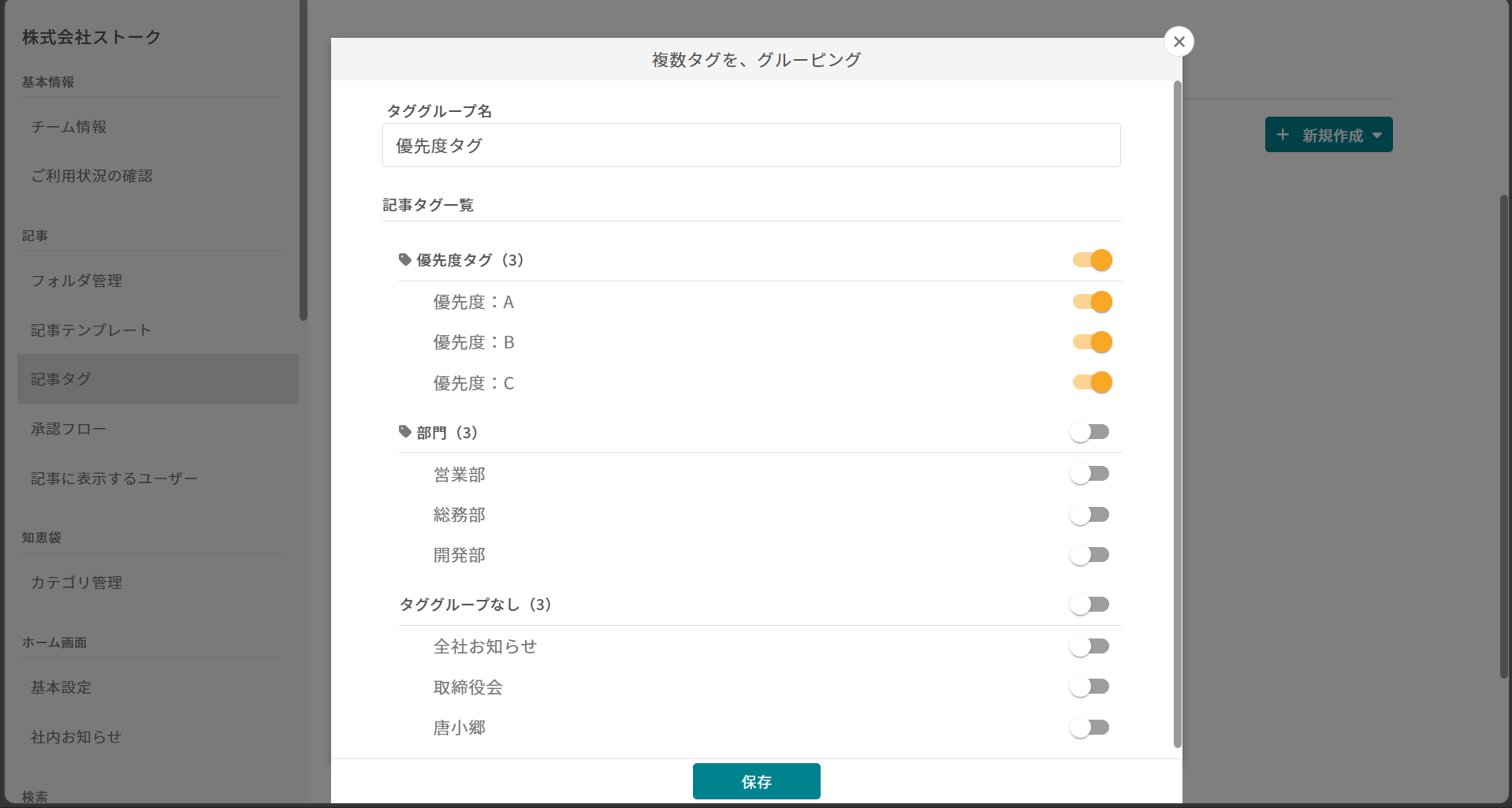Screen dimensions: 1512x808
Task: Click the 総務部 tag label
Action: tap(460, 515)
